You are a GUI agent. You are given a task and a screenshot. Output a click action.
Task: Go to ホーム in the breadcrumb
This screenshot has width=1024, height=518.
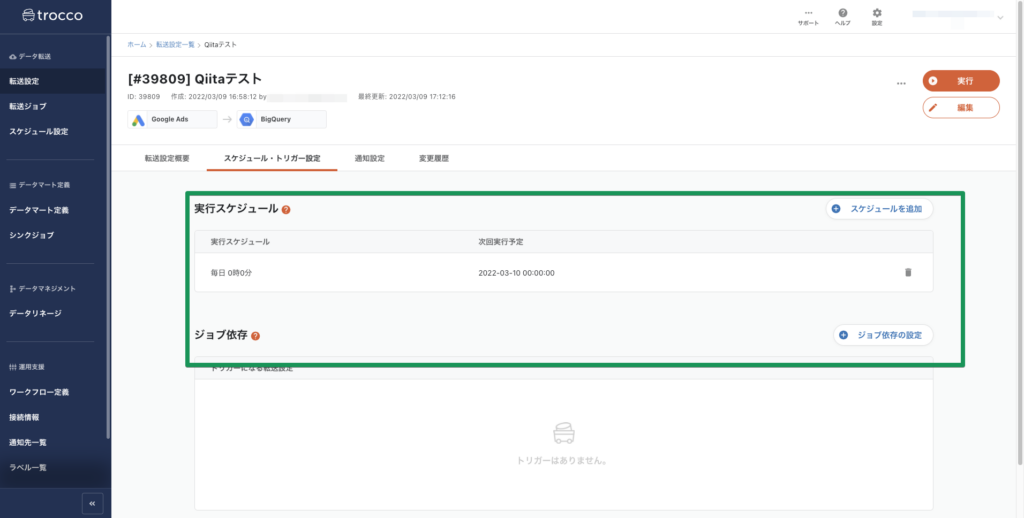(136, 45)
